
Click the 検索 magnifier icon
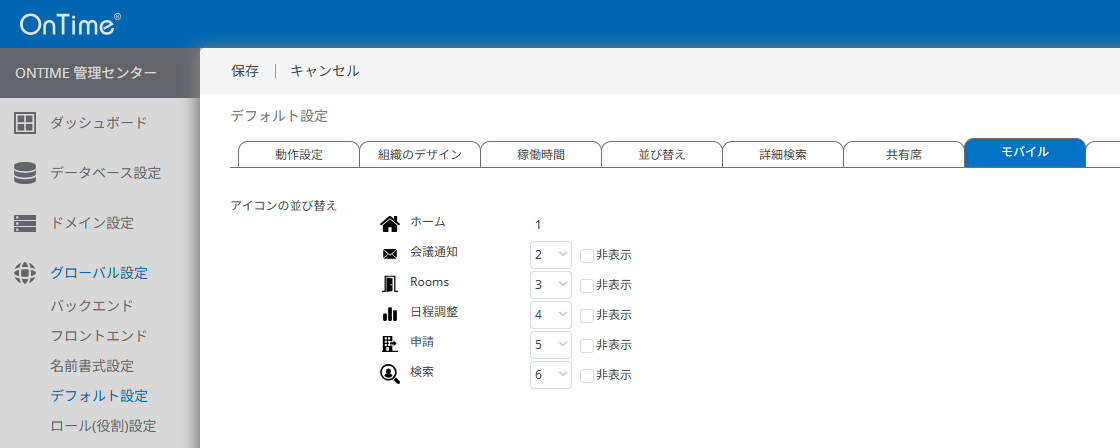pos(390,374)
